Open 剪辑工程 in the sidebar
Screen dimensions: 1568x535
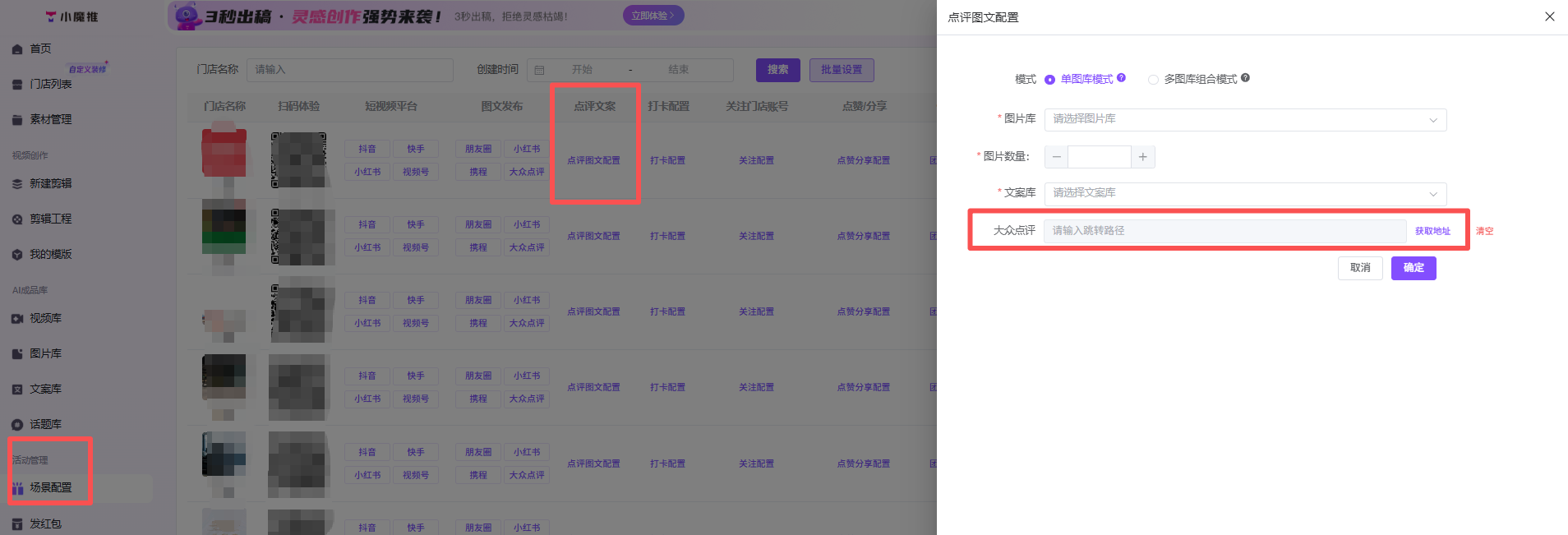(50, 219)
